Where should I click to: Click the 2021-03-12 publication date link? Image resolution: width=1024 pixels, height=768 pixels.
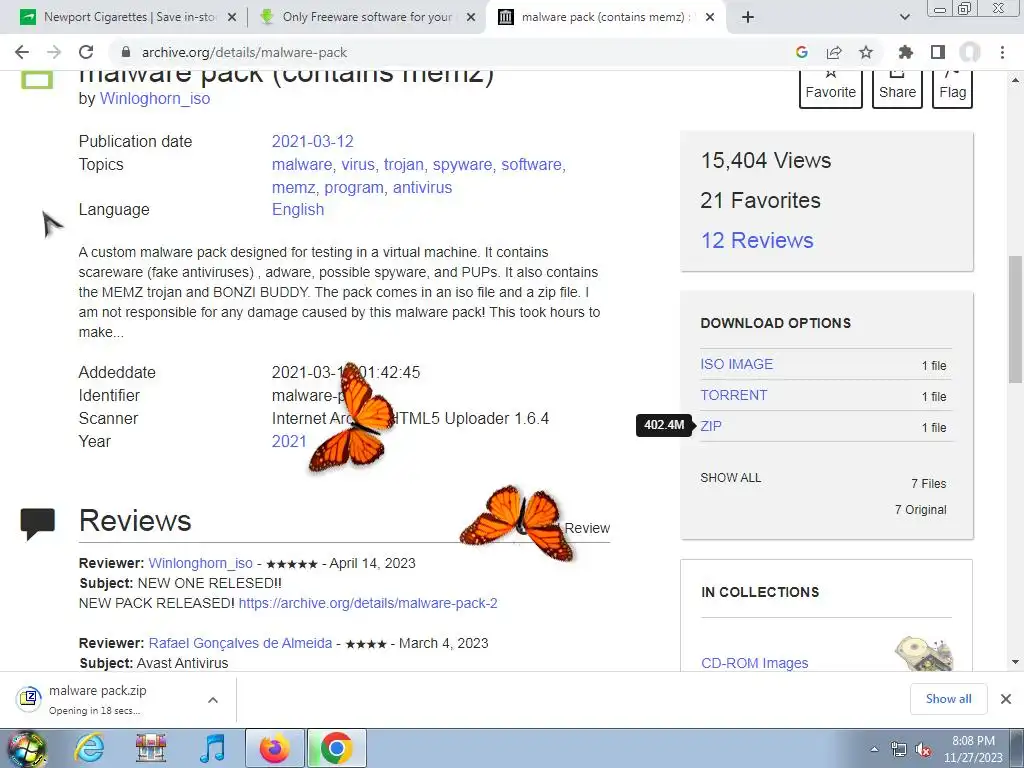(313, 141)
